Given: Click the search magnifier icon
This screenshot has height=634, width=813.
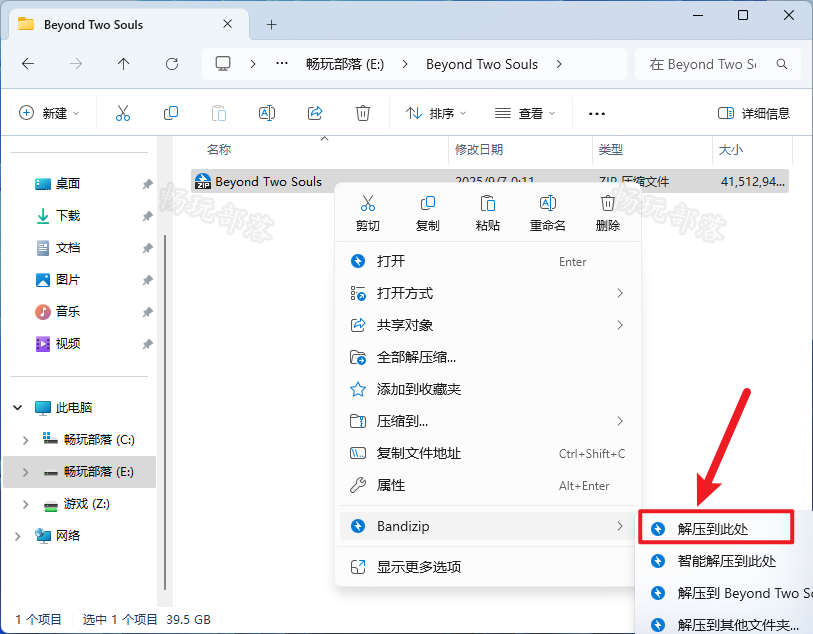Looking at the screenshot, I should [x=782, y=64].
